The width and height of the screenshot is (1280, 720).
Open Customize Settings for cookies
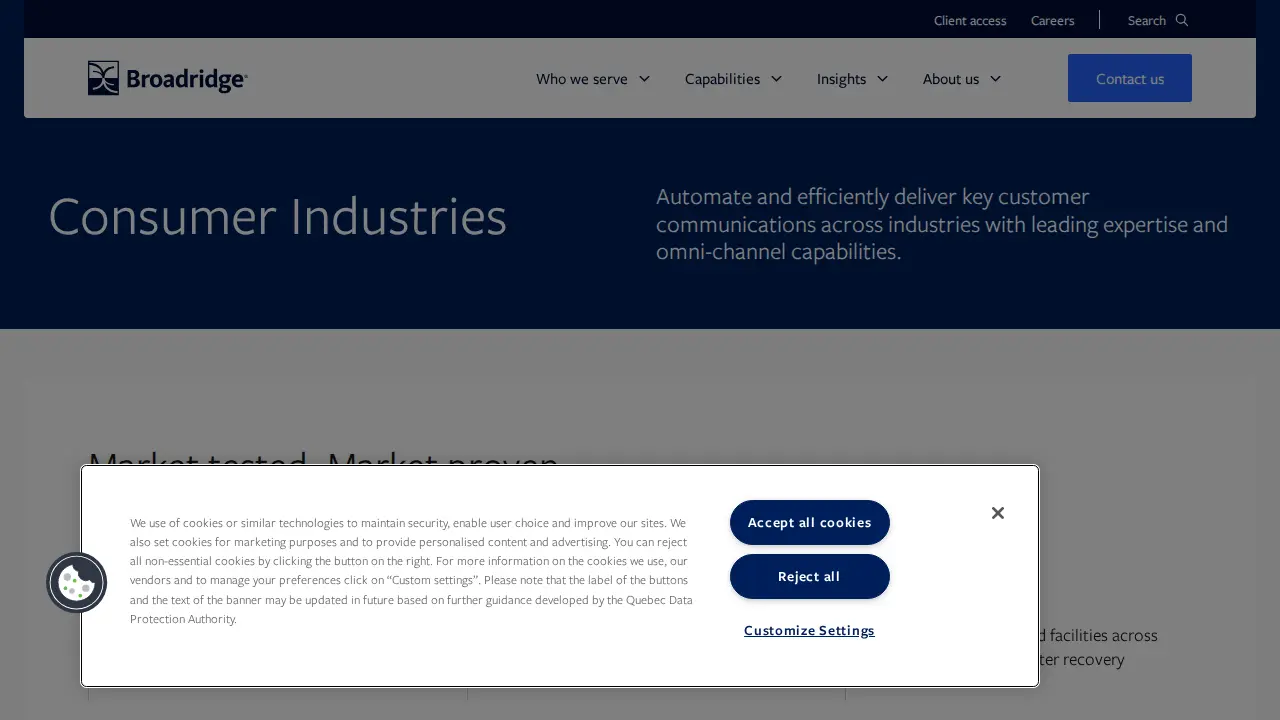pos(809,631)
